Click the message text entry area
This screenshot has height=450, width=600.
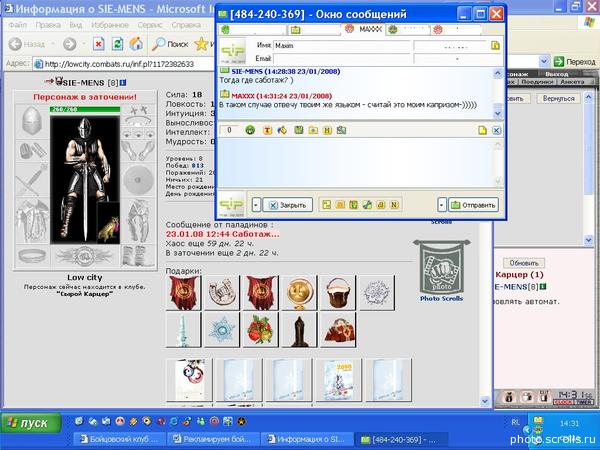[356, 163]
